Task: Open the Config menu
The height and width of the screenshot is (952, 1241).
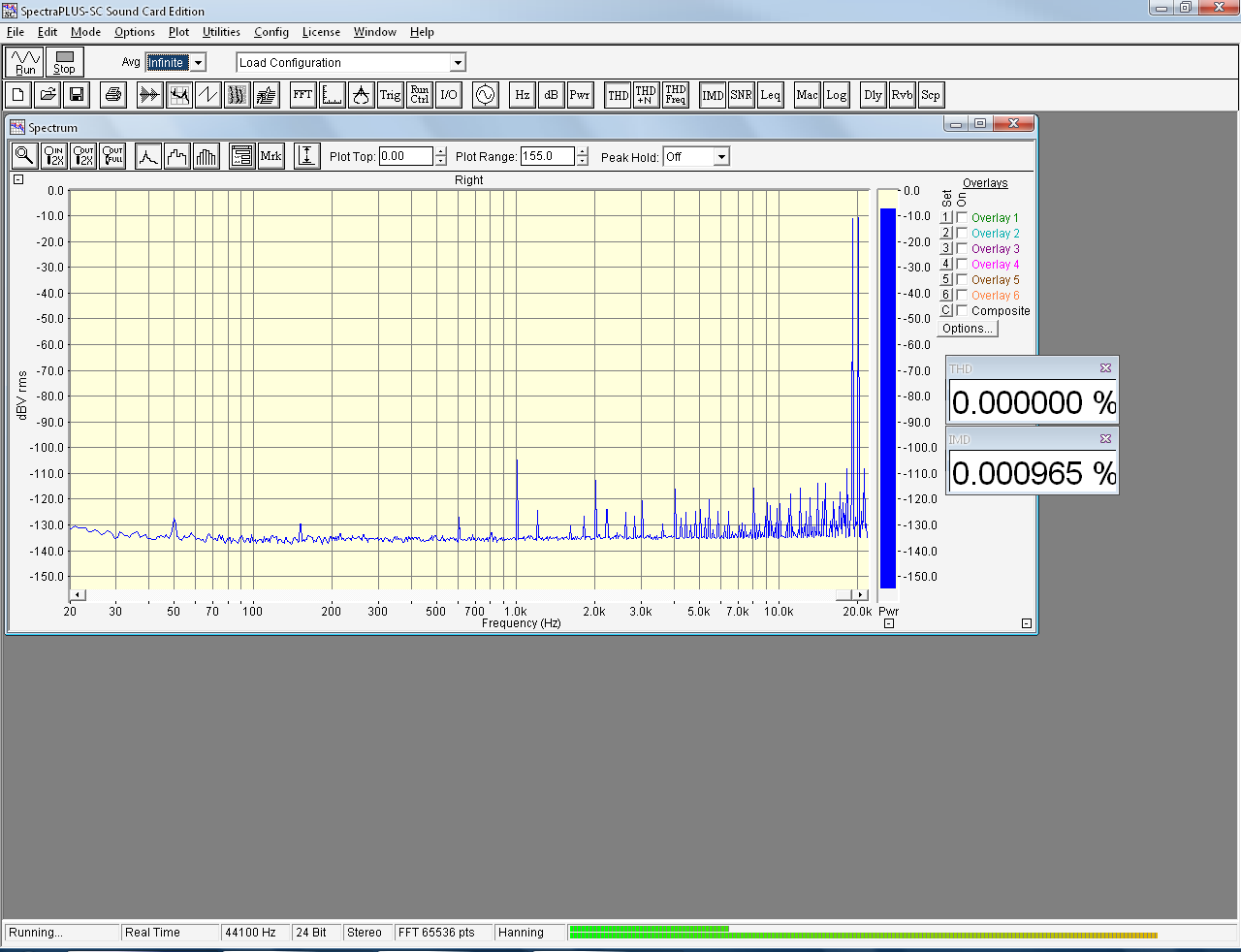Action: pos(271,32)
